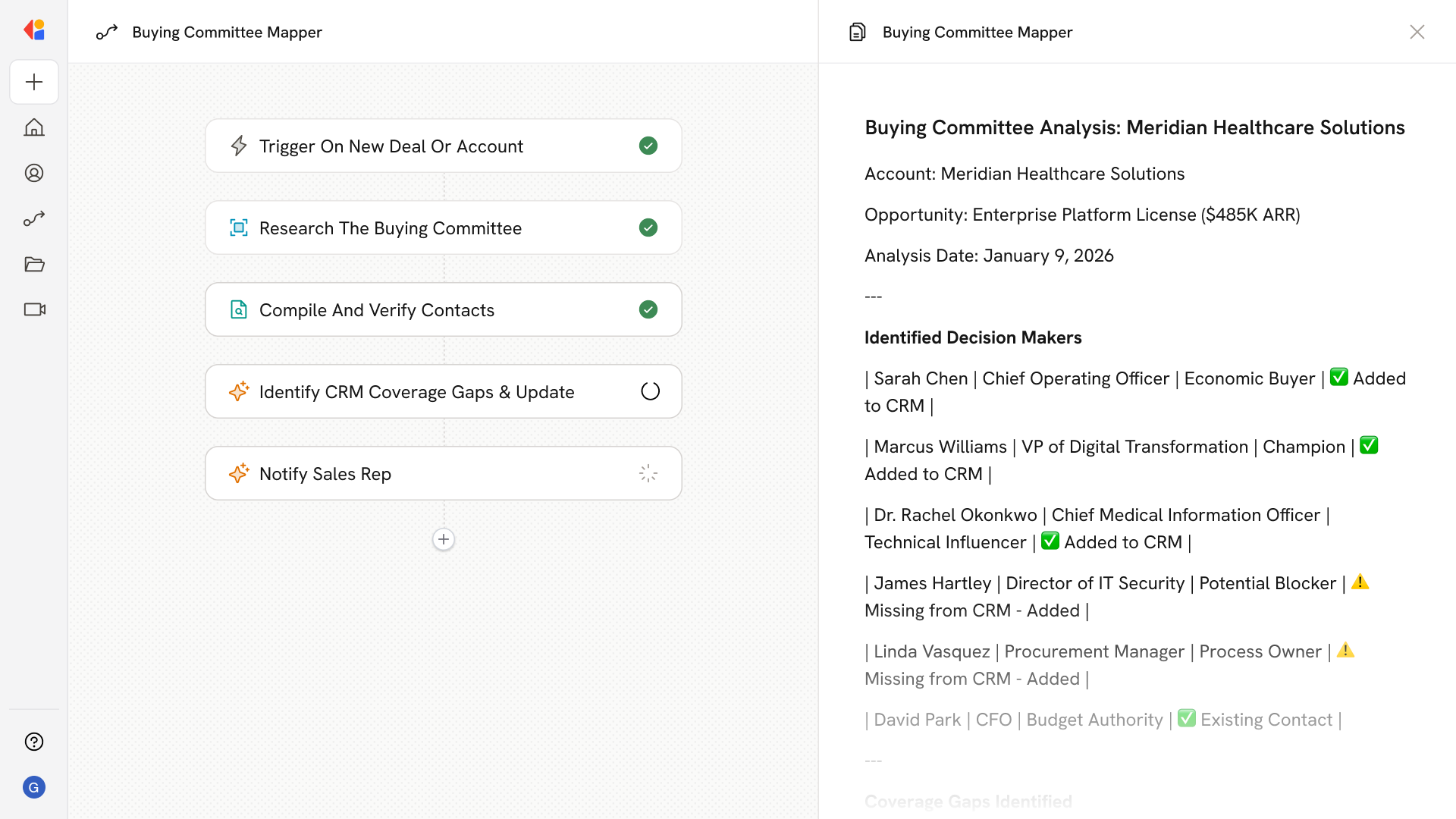The width and height of the screenshot is (1456, 819).
Task: Click the loading spinner on Identify CRM Coverage Gaps
Action: 649,391
